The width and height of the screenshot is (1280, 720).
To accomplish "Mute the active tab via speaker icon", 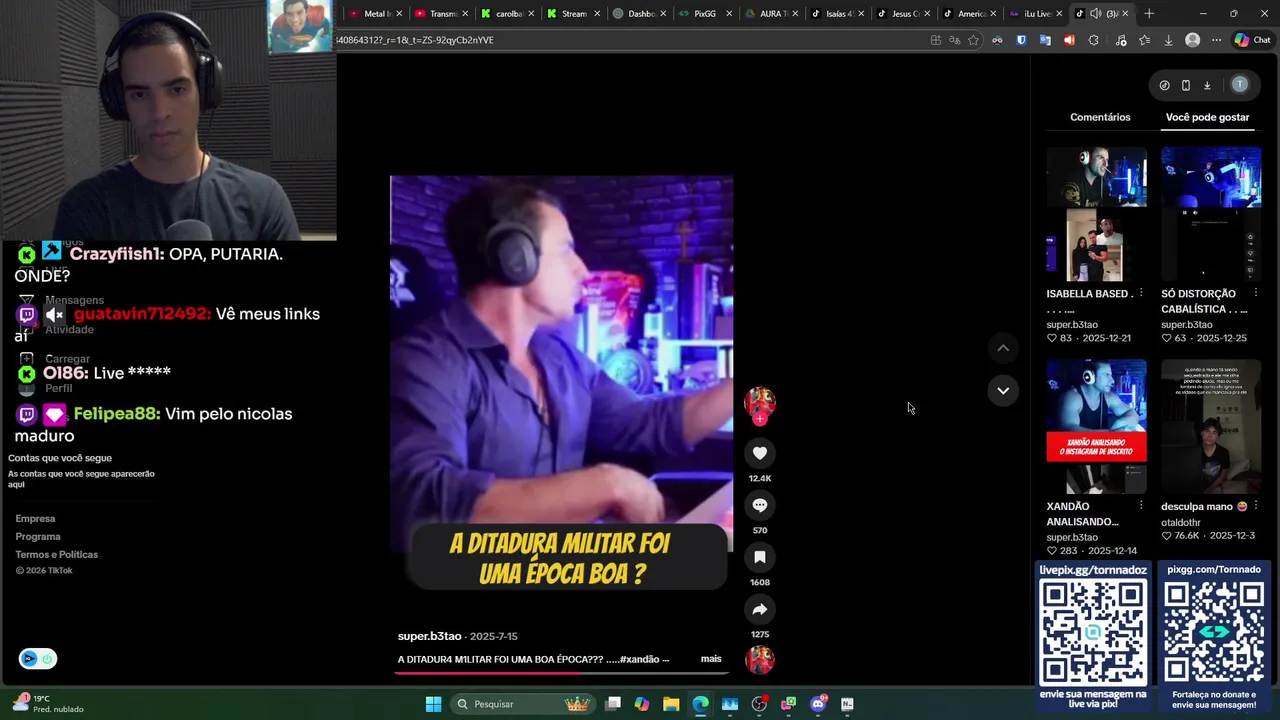I will point(1095,14).
